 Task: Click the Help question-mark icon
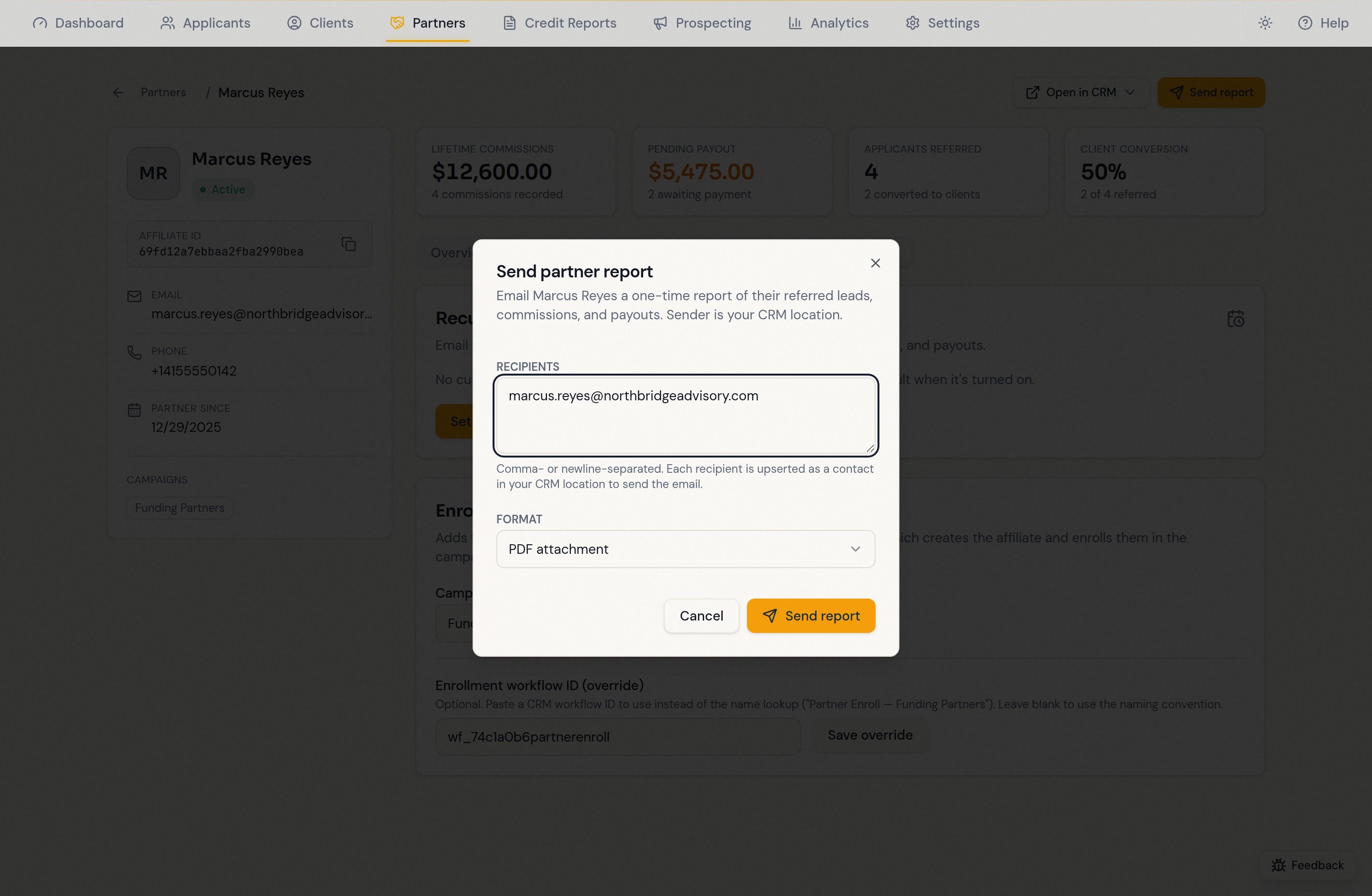click(x=1304, y=23)
